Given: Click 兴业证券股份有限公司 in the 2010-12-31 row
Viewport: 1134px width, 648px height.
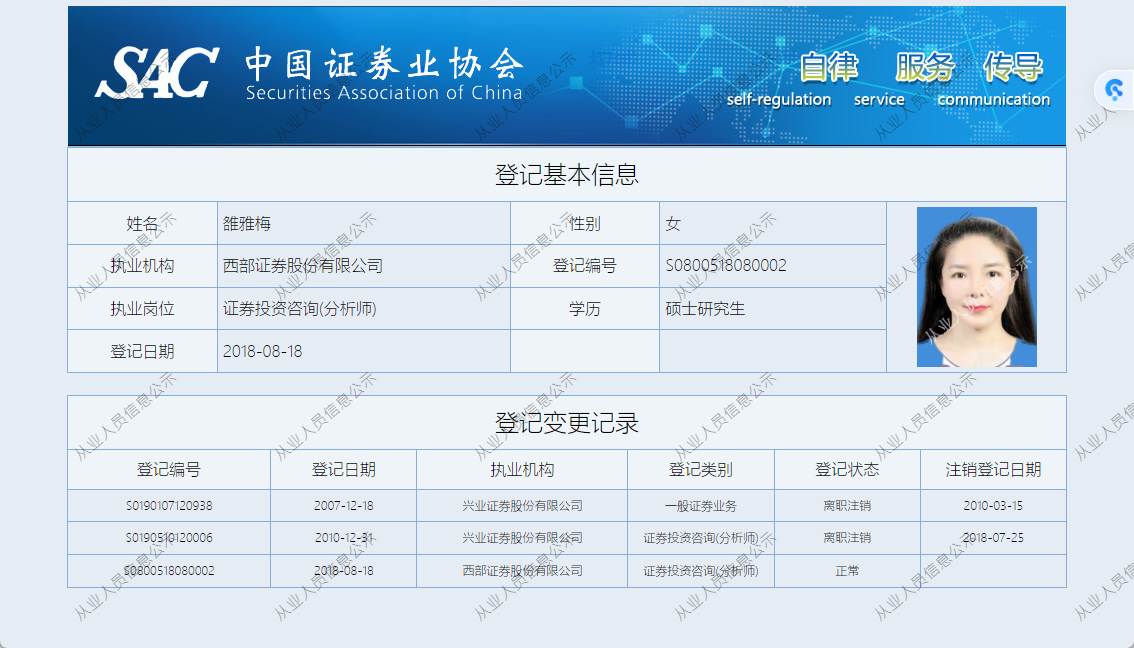Looking at the screenshot, I should pyautogui.click(x=522, y=538).
